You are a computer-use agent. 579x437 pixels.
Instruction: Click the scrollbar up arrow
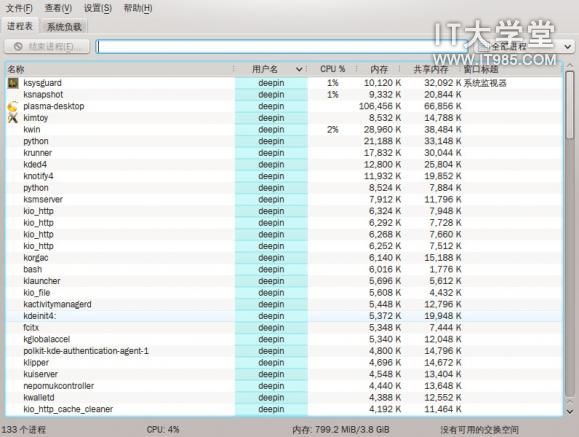click(x=570, y=65)
